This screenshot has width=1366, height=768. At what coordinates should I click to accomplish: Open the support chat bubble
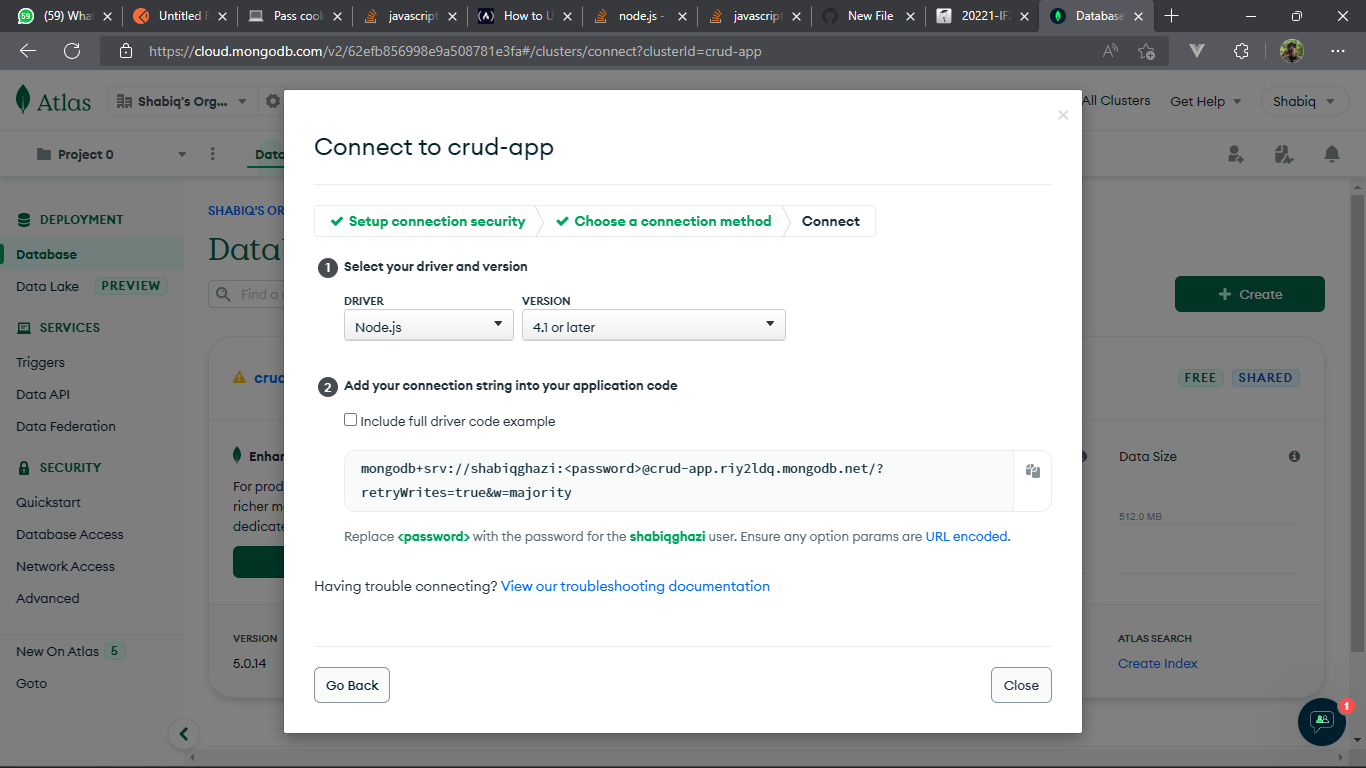coord(1320,722)
